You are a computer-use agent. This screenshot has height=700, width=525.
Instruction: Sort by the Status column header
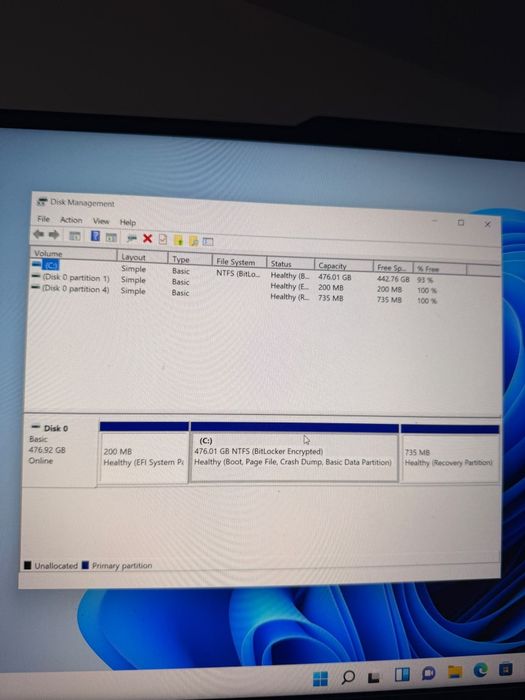[291, 263]
